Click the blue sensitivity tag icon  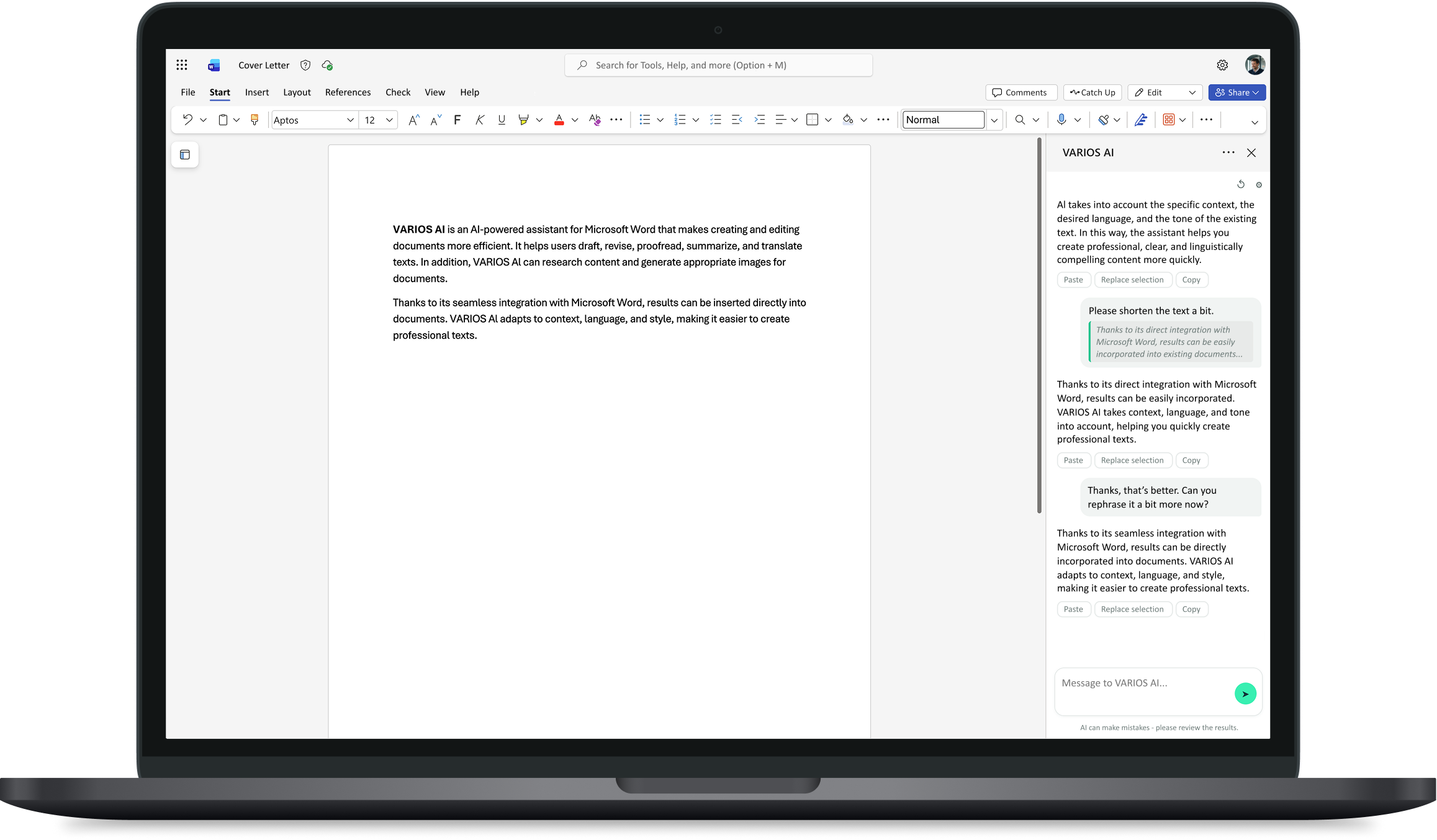pyautogui.click(x=1103, y=120)
